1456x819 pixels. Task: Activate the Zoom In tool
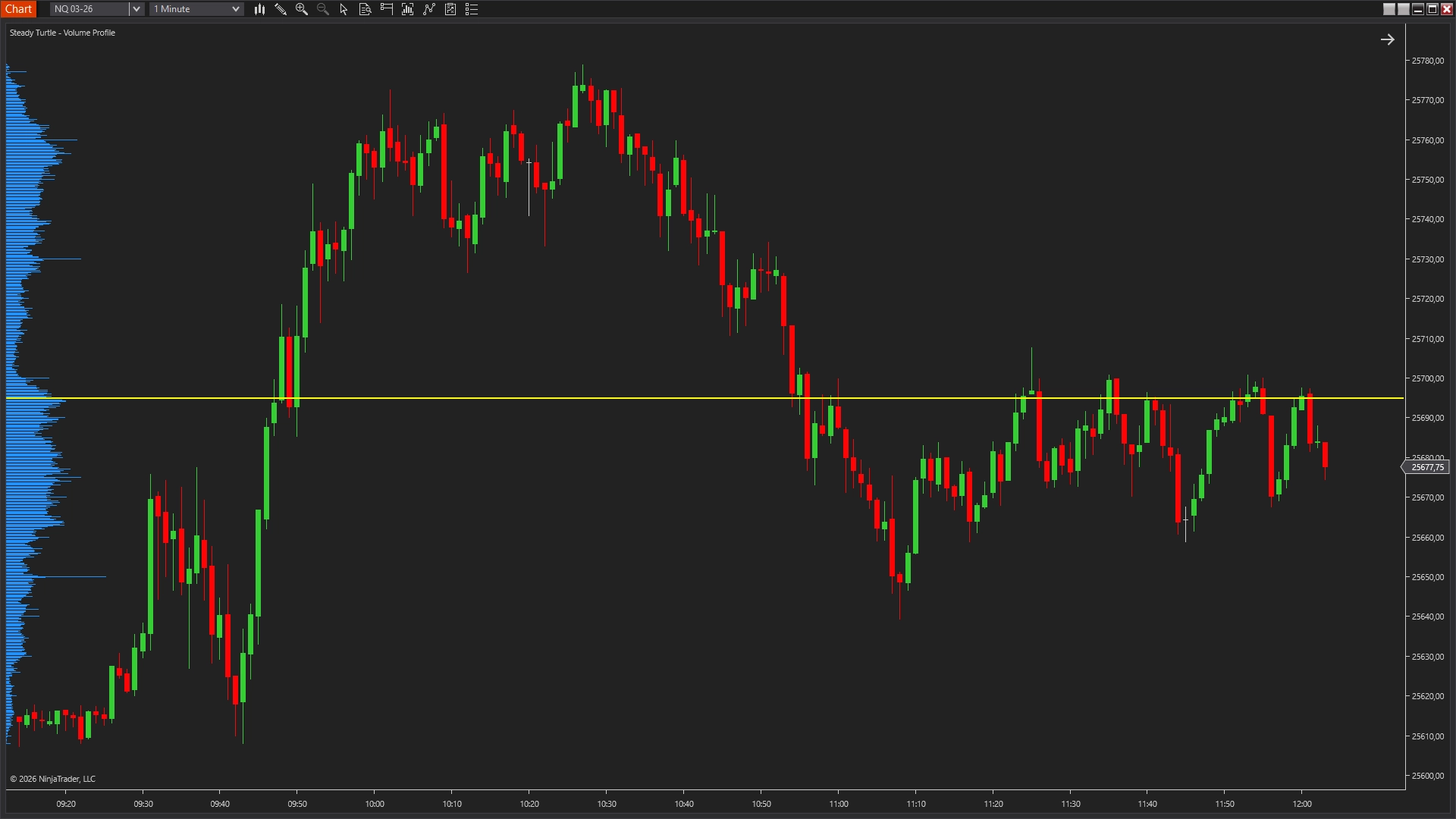point(302,9)
